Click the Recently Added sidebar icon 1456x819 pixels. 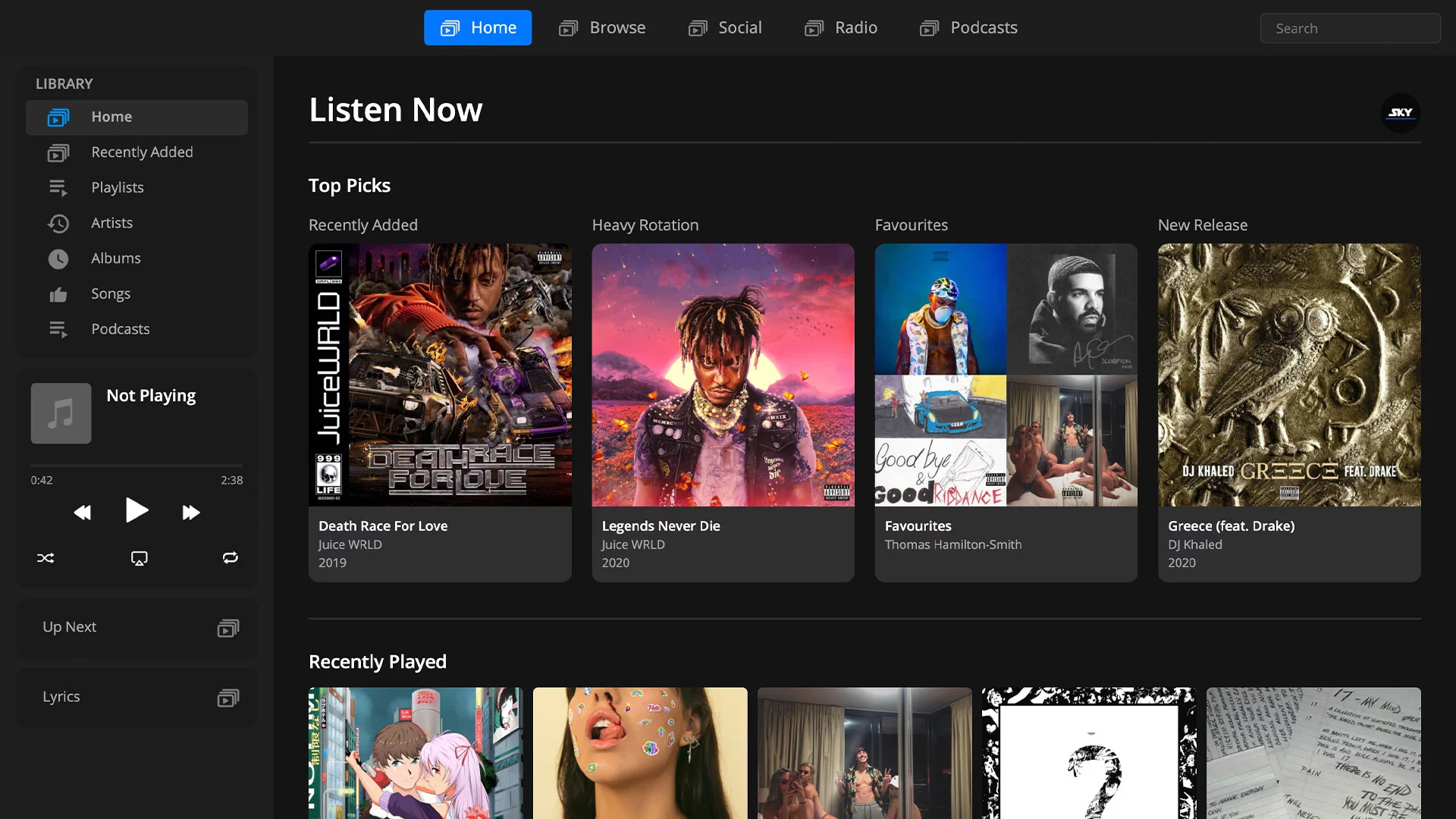point(58,152)
